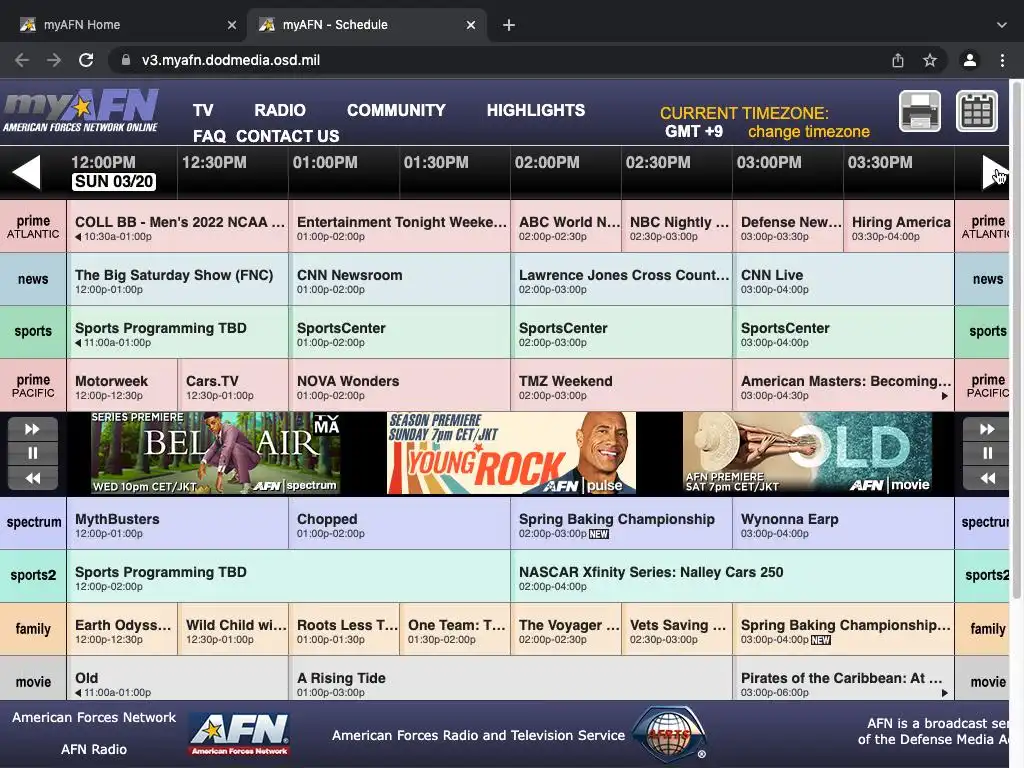Close the myAFN - Schedule tab

471,25
